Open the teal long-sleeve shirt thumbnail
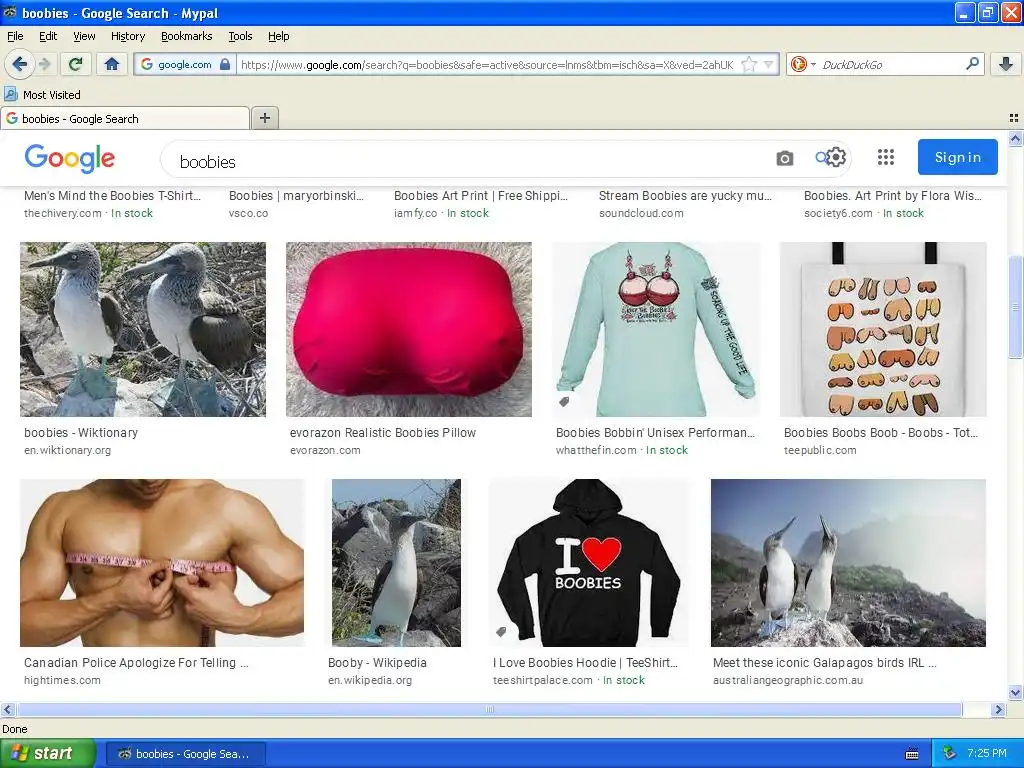The width and height of the screenshot is (1024, 768). coord(656,329)
